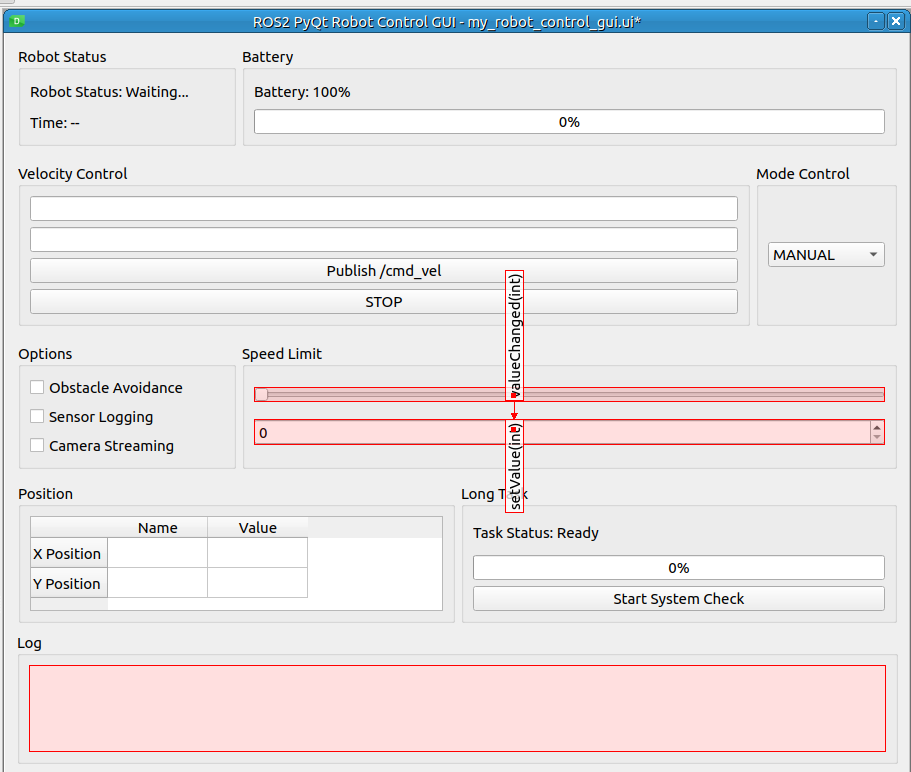Click Publish /cmd_vel button

coord(383,271)
